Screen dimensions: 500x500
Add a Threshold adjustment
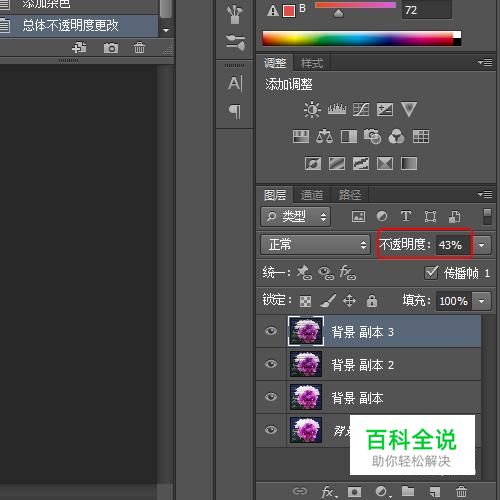point(361,164)
